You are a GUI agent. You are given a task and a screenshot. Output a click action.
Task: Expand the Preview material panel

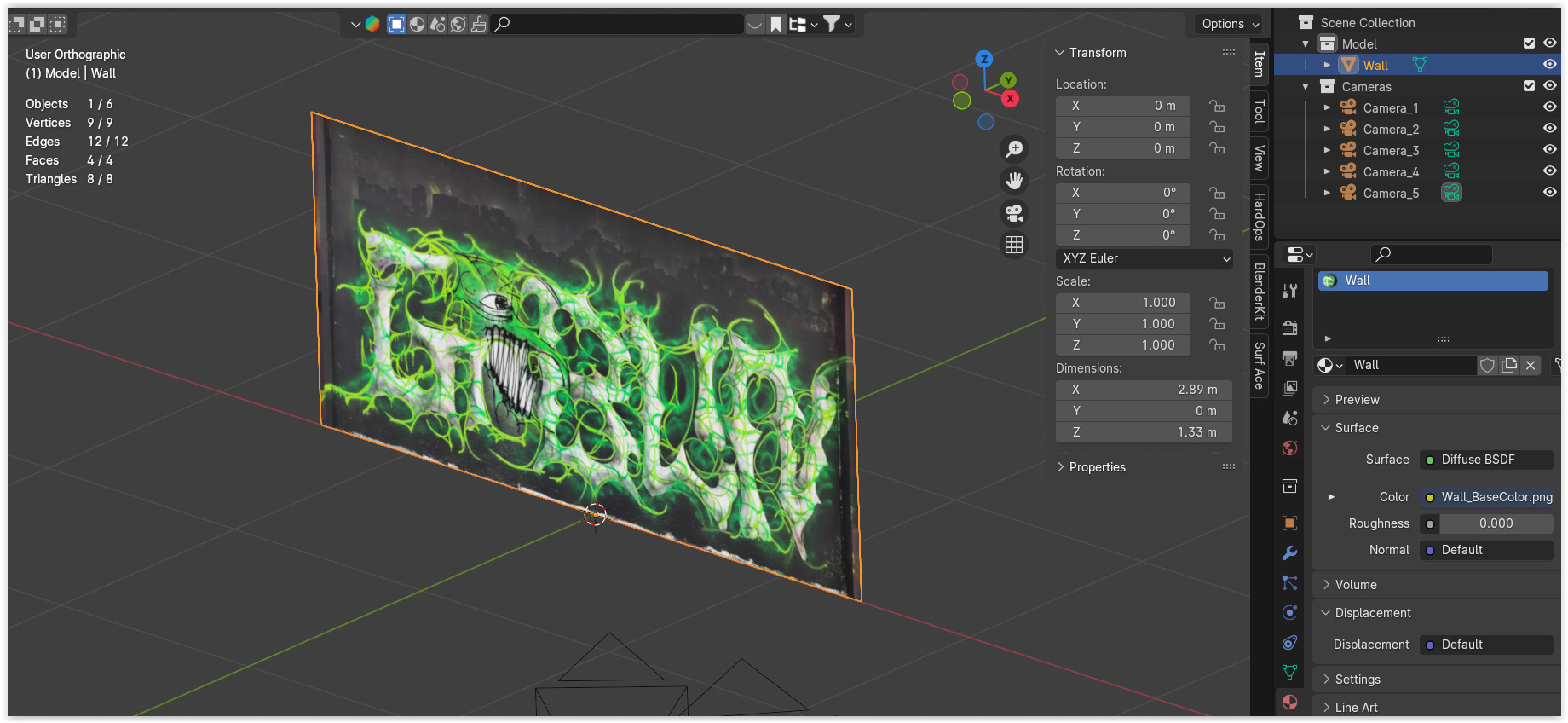[x=1327, y=400]
